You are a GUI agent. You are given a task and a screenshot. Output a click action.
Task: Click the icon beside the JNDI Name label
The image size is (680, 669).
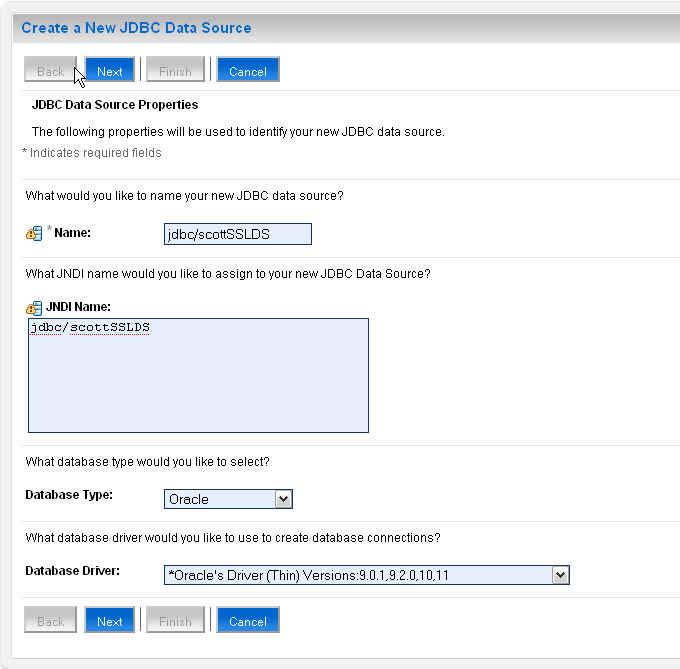(x=33, y=307)
